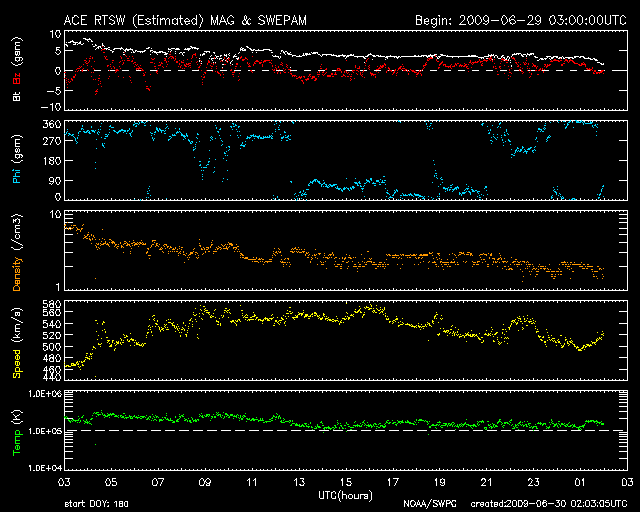Click the "440" tick label on the Speed axis
This screenshot has width=640, height=512.
pyautogui.click(x=51, y=377)
